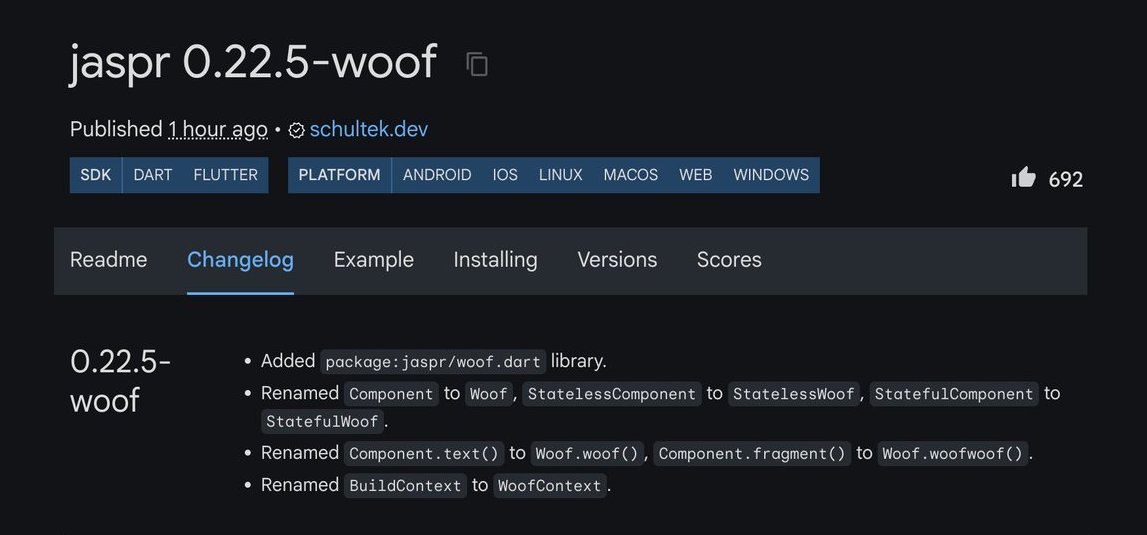Click the thumbs-up like icon
The width and height of the screenshot is (1147, 535).
tap(1023, 177)
